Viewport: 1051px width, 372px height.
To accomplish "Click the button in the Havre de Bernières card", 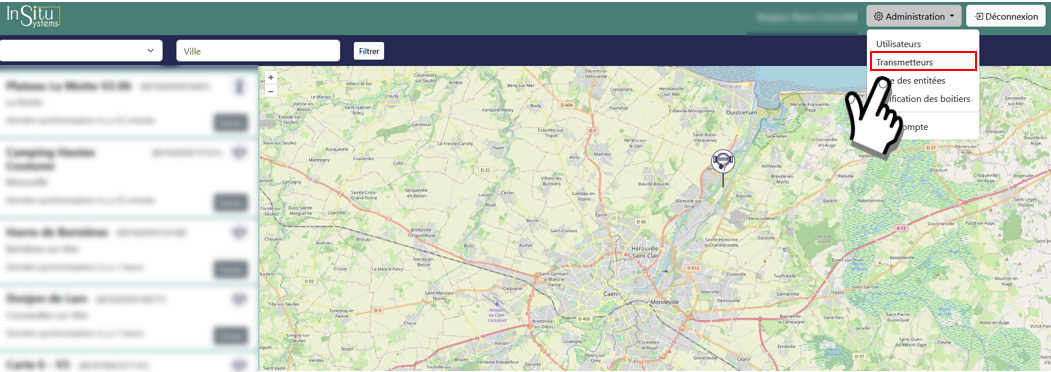I will tap(231, 269).
